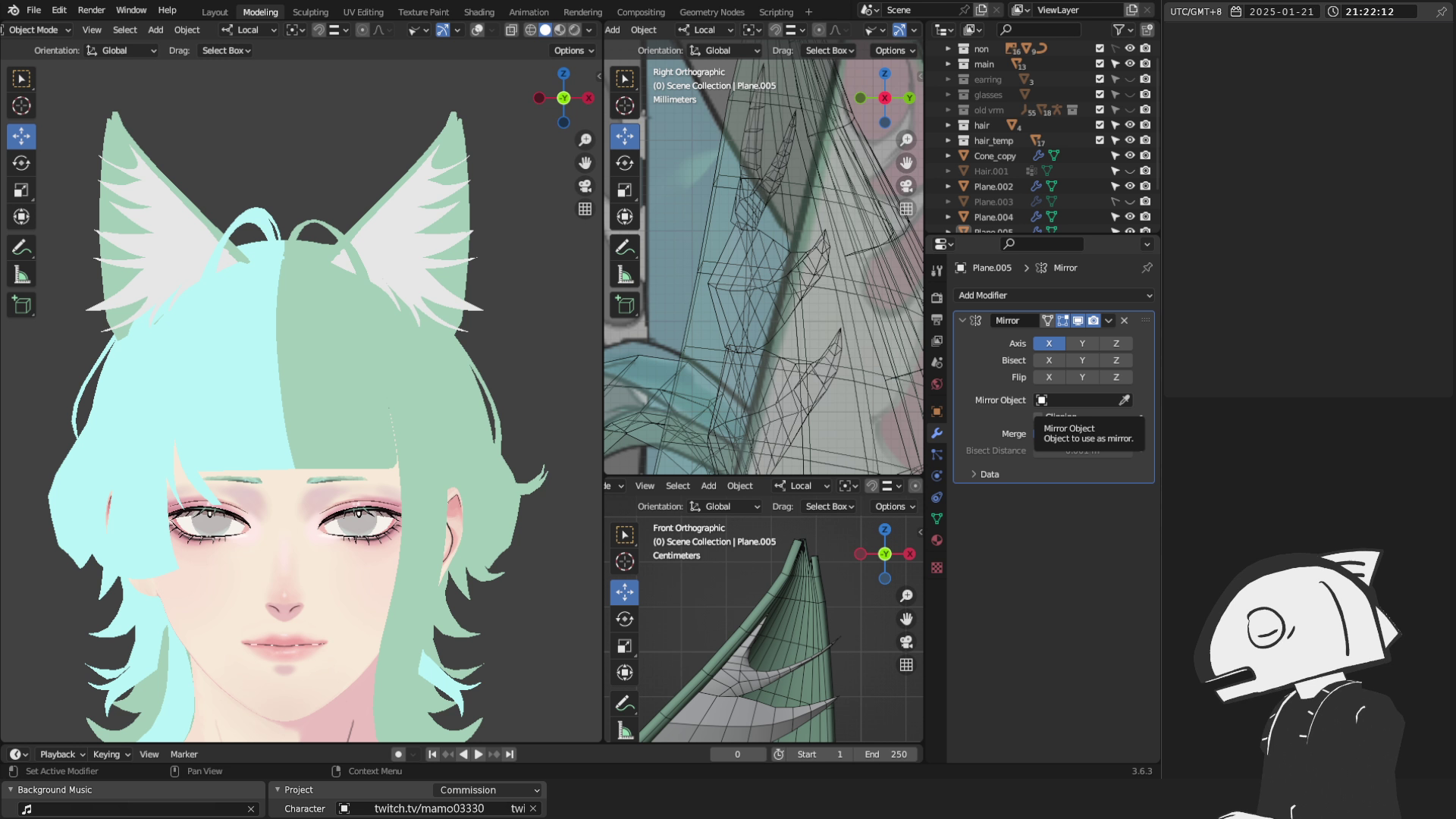
Task: Switch to the Geometry Nodes workspace tab
Action: (711, 12)
